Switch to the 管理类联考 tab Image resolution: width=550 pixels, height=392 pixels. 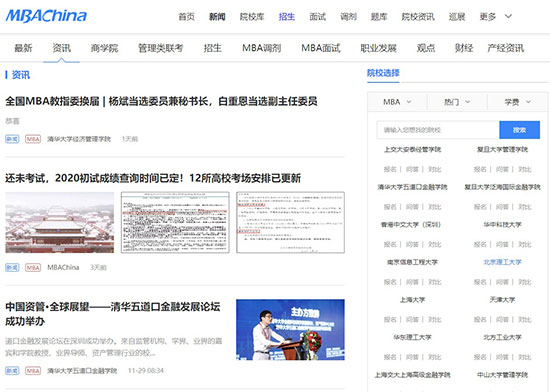[160, 48]
